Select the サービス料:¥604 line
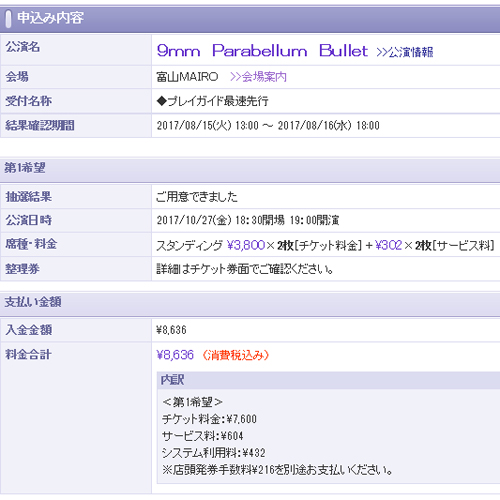 (x=203, y=436)
